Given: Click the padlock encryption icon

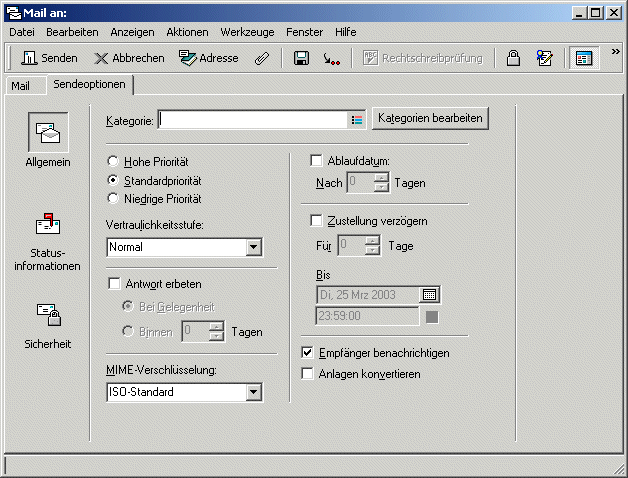Looking at the screenshot, I should coord(513,58).
